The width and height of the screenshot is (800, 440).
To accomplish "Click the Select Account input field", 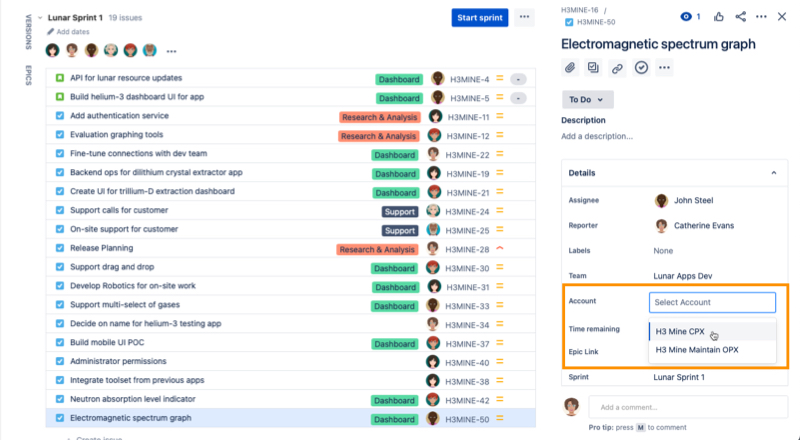I will pyautogui.click(x=711, y=302).
